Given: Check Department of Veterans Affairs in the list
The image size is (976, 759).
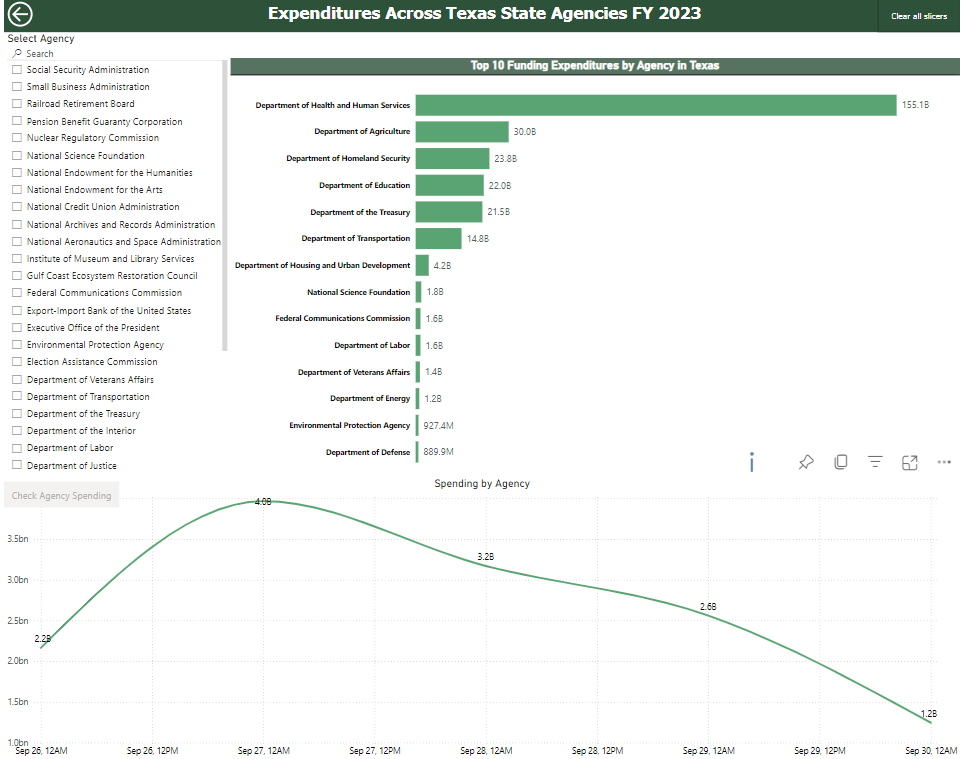Looking at the screenshot, I should click(x=16, y=379).
